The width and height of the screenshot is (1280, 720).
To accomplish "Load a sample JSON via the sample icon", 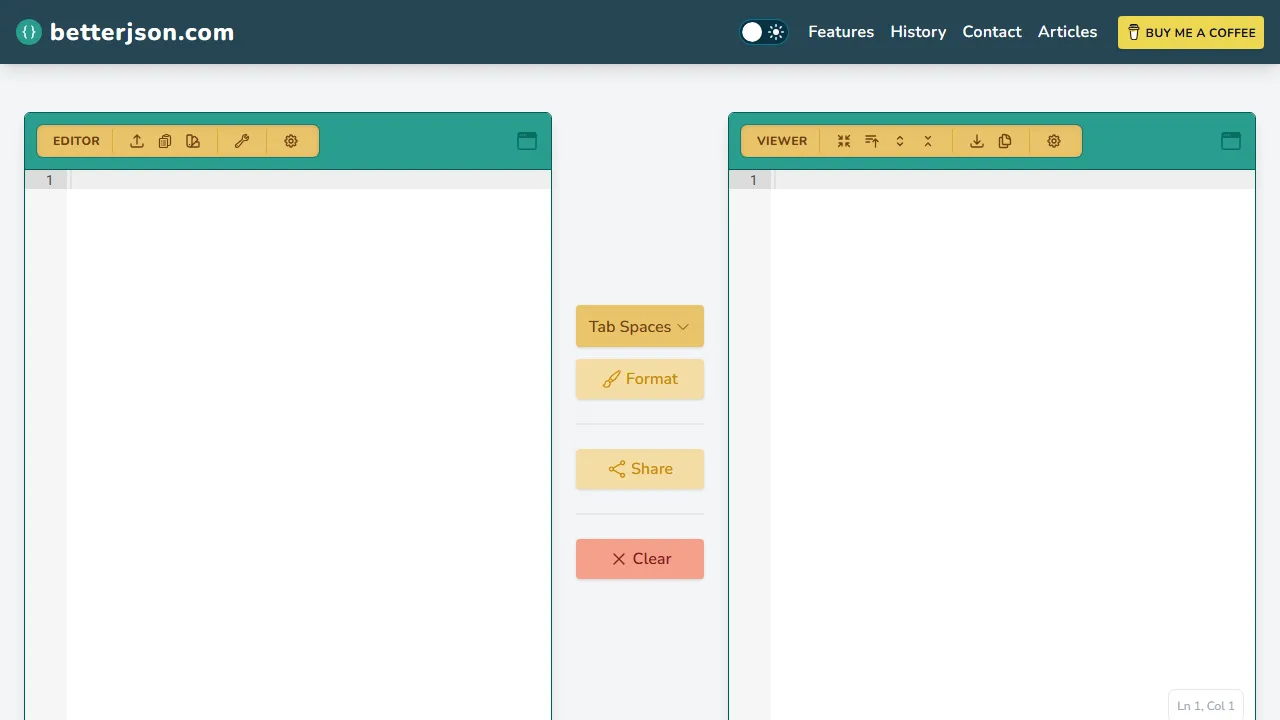I will point(193,141).
